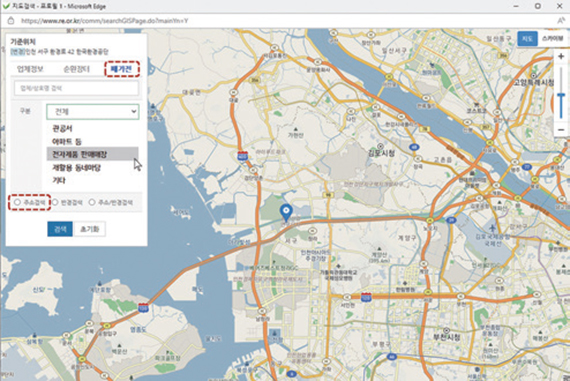Zoom out with the minus icon
The width and height of the screenshot is (570, 381).
point(561,130)
